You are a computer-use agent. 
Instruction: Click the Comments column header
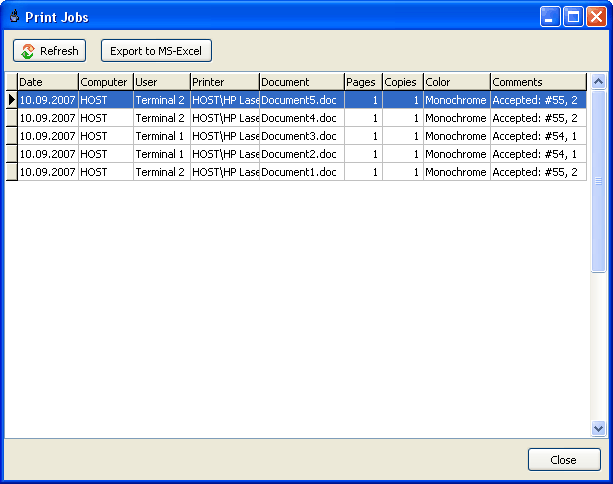pyautogui.click(x=537, y=82)
